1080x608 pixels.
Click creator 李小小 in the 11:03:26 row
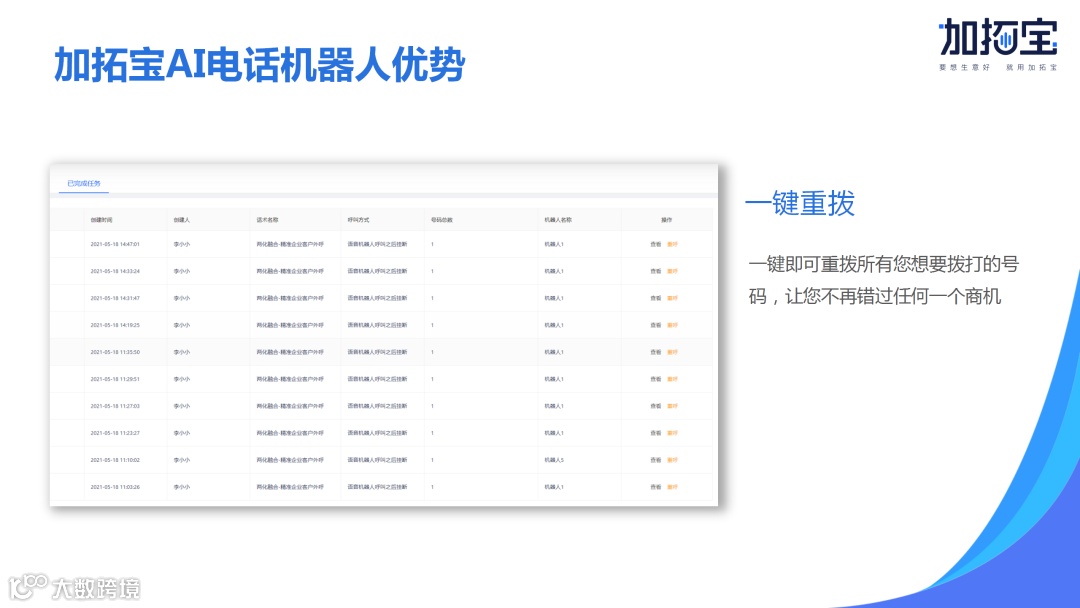point(182,487)
